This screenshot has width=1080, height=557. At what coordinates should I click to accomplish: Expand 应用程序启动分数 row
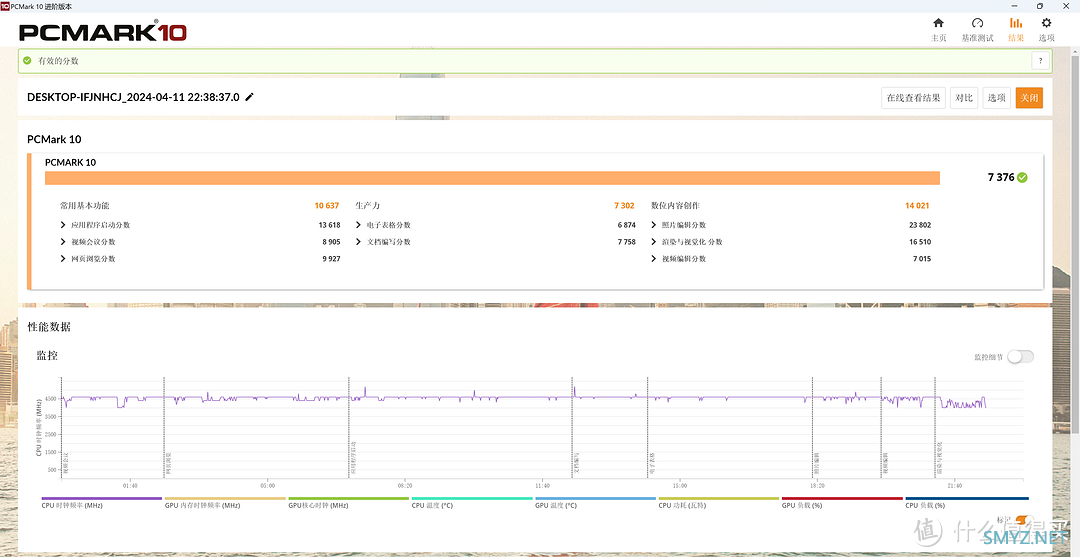point(63,225)
